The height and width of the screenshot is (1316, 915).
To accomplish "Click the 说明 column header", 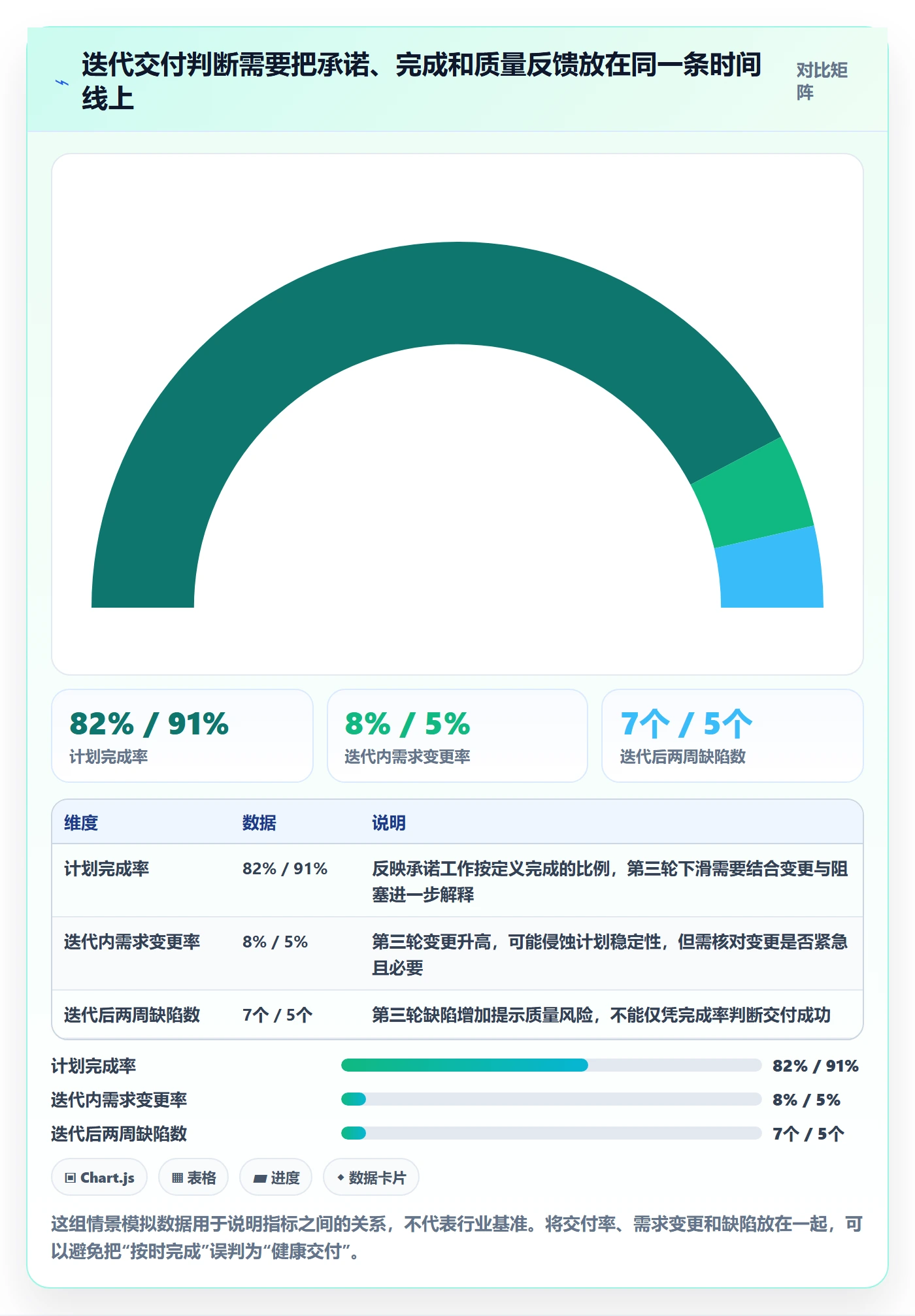I will coord(389,823).
